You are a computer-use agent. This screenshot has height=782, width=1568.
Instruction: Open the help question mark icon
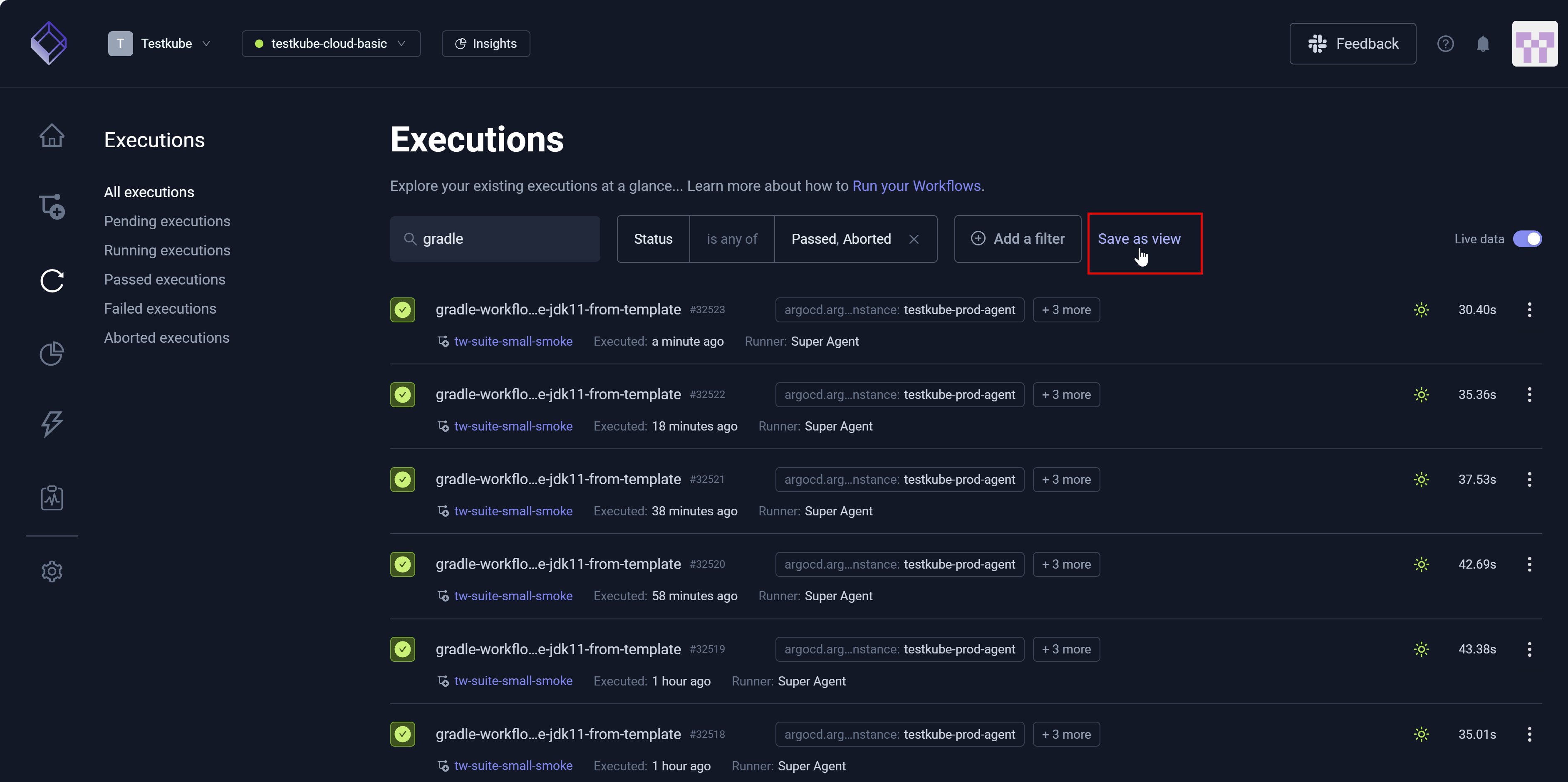pyautogui.click(x=1445, y=44)
